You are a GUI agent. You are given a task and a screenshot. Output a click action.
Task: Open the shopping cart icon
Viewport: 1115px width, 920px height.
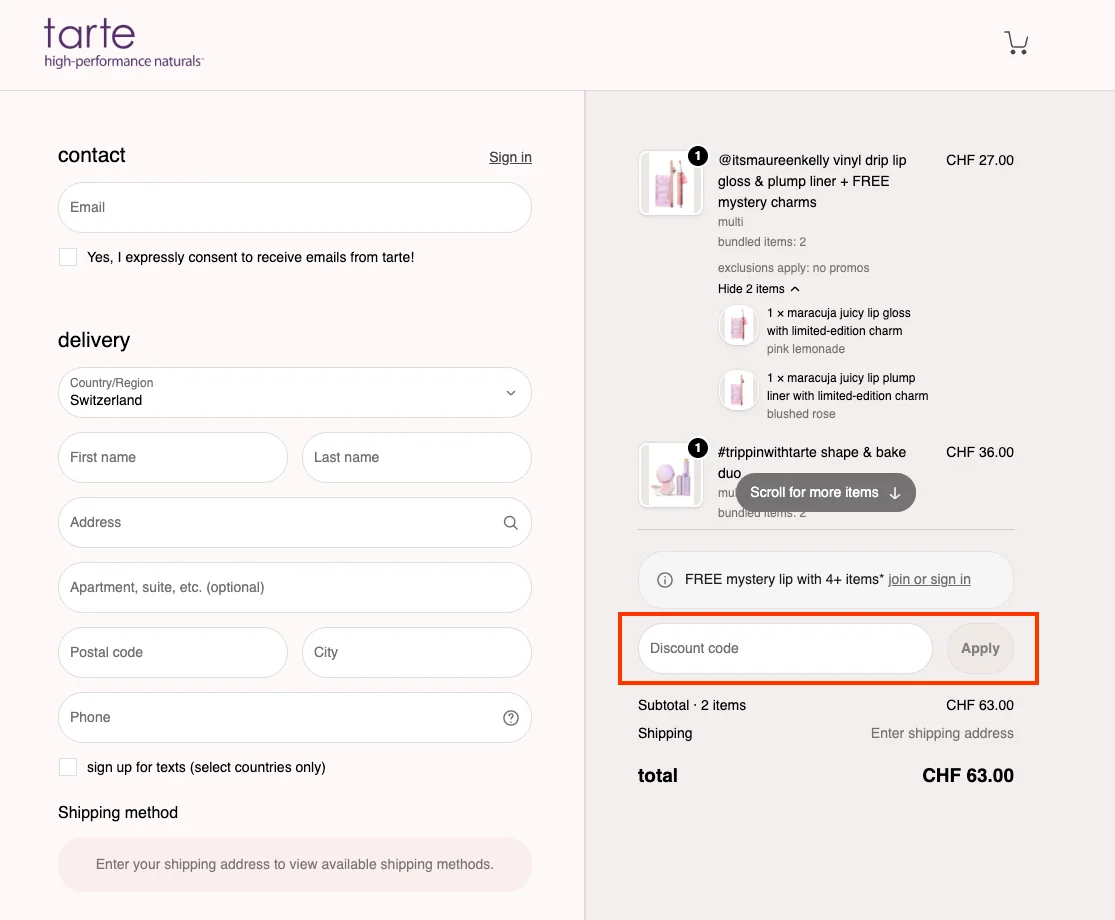1016,42
